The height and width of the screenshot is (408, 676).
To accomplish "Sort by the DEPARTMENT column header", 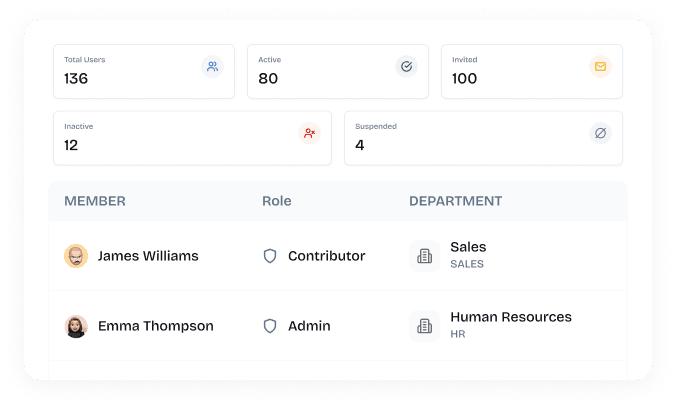I will [x=456, y=201].
